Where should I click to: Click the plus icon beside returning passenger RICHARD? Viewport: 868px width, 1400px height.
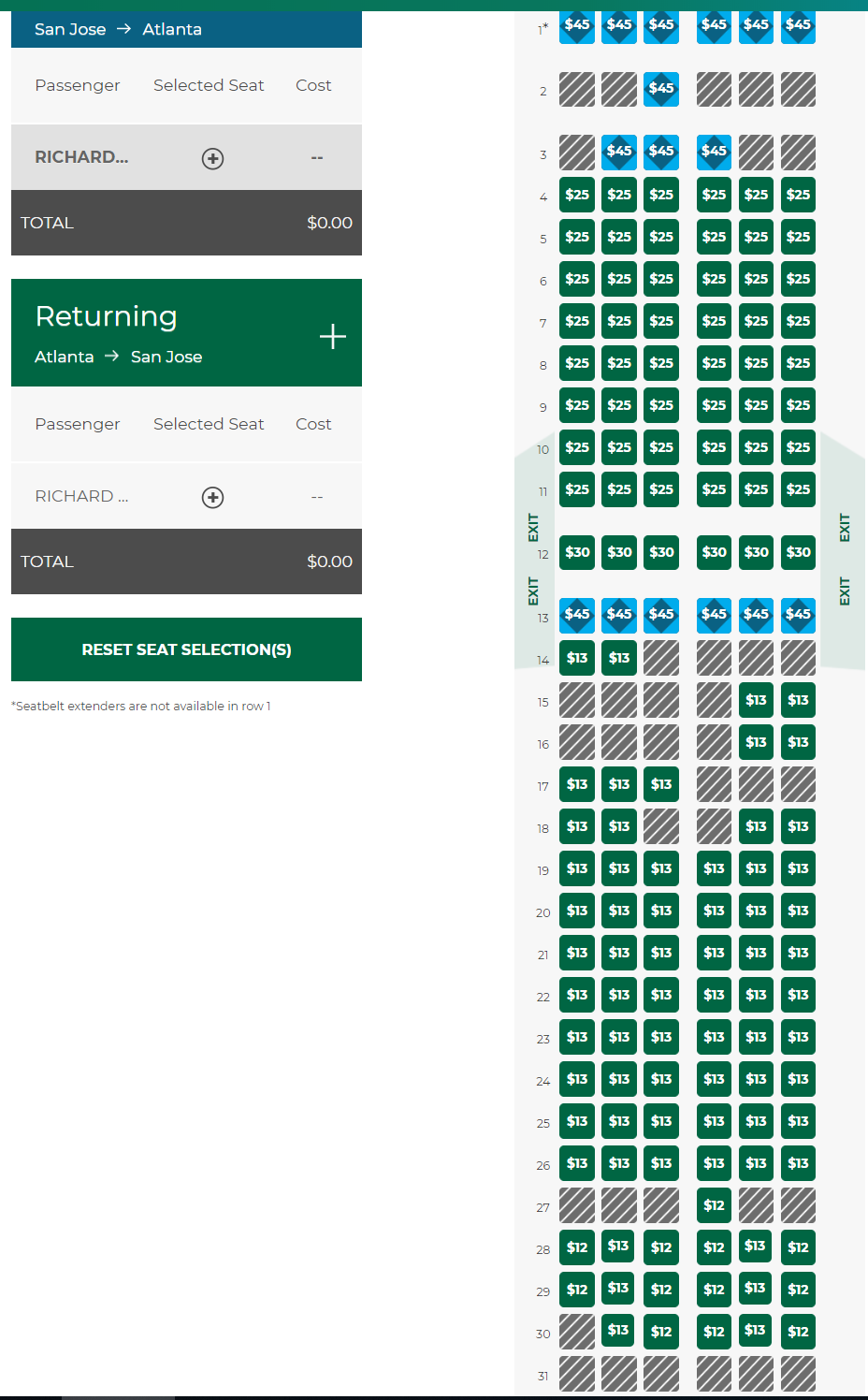coord(212,497)
